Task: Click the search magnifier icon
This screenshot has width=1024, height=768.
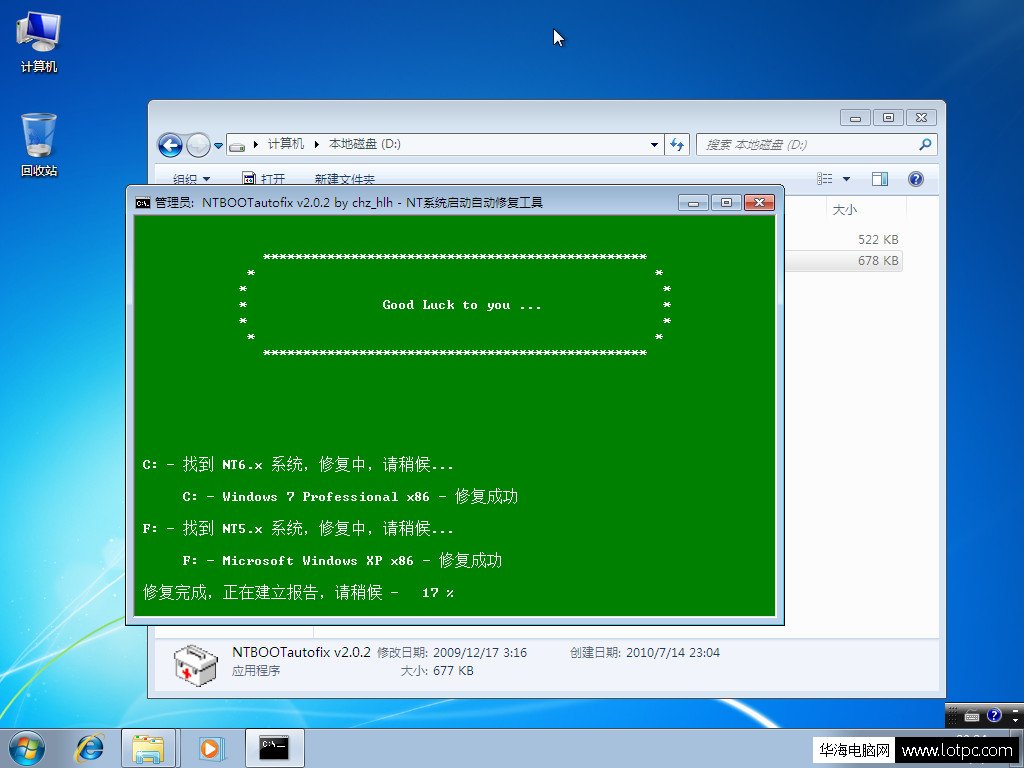Action: 925,144
